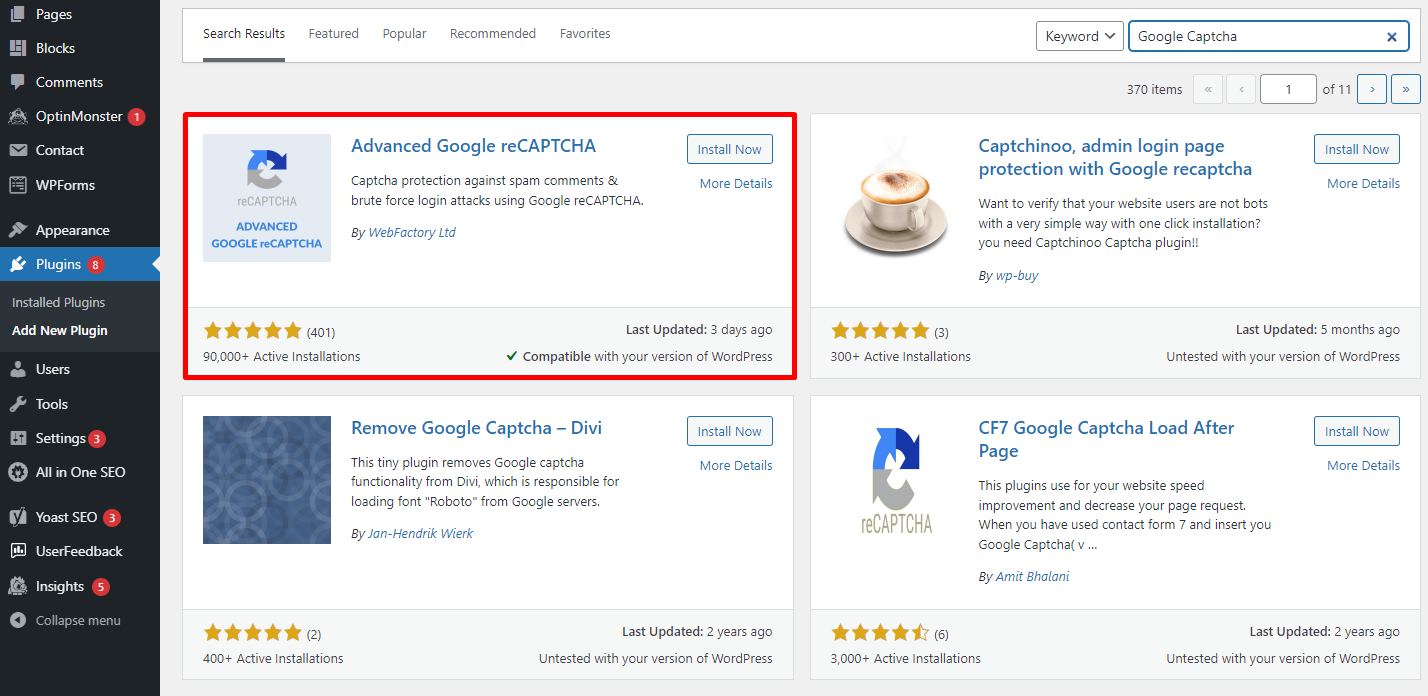Screen dimensions: 1428x696
Task: Click the Yoast SEO notification badge
Action: 112,518
